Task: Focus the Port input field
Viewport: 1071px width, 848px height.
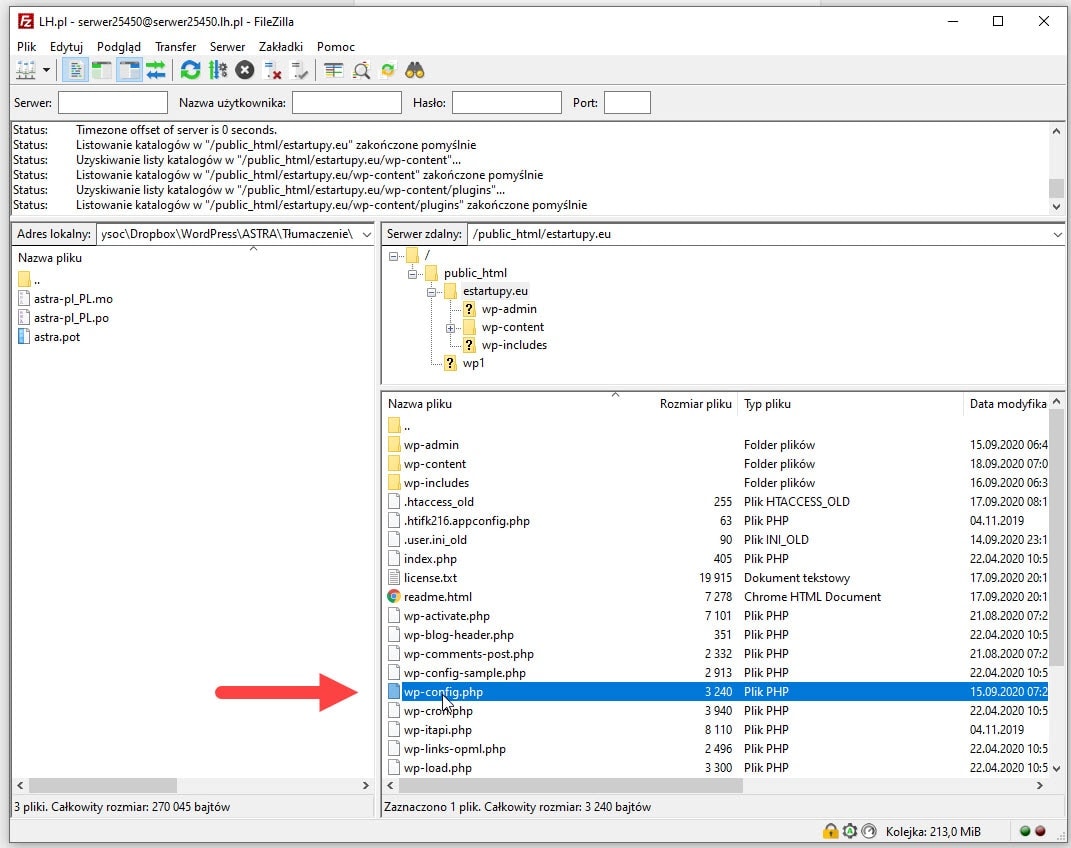Action: tap(627, 102)
